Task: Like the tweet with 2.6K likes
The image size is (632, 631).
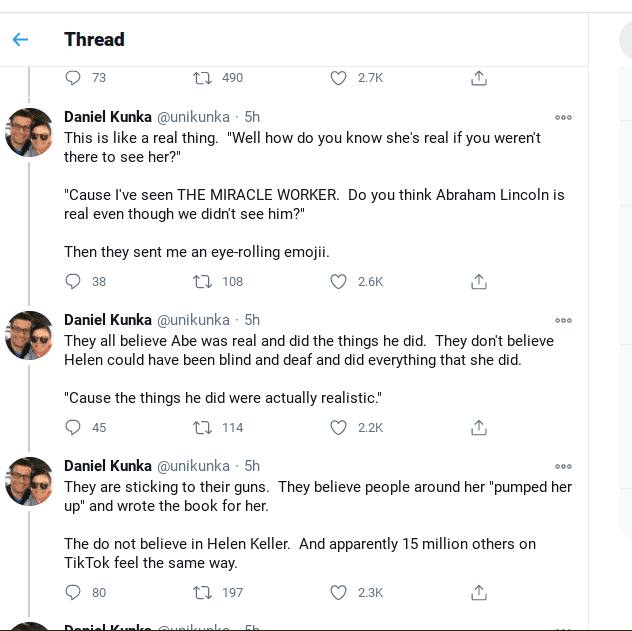Action: coord(338,282)
